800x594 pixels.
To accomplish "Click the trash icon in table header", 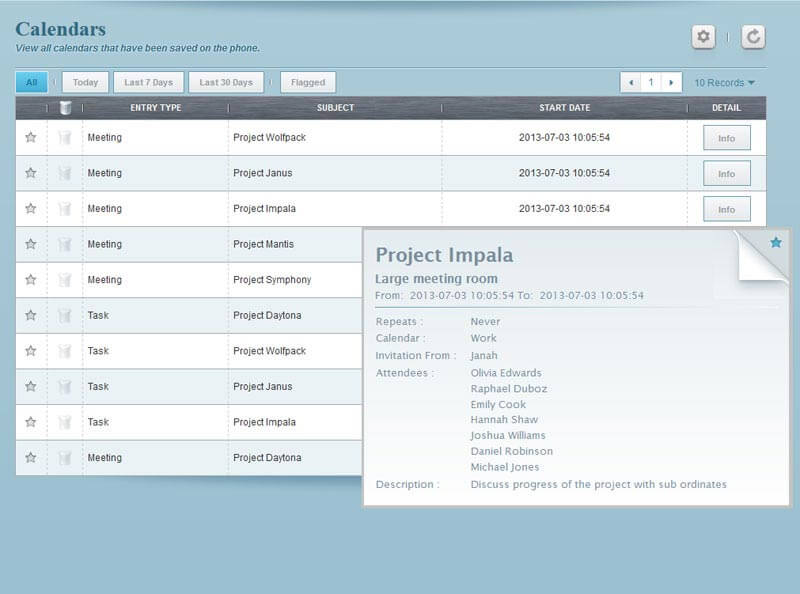I will (65, 108).
